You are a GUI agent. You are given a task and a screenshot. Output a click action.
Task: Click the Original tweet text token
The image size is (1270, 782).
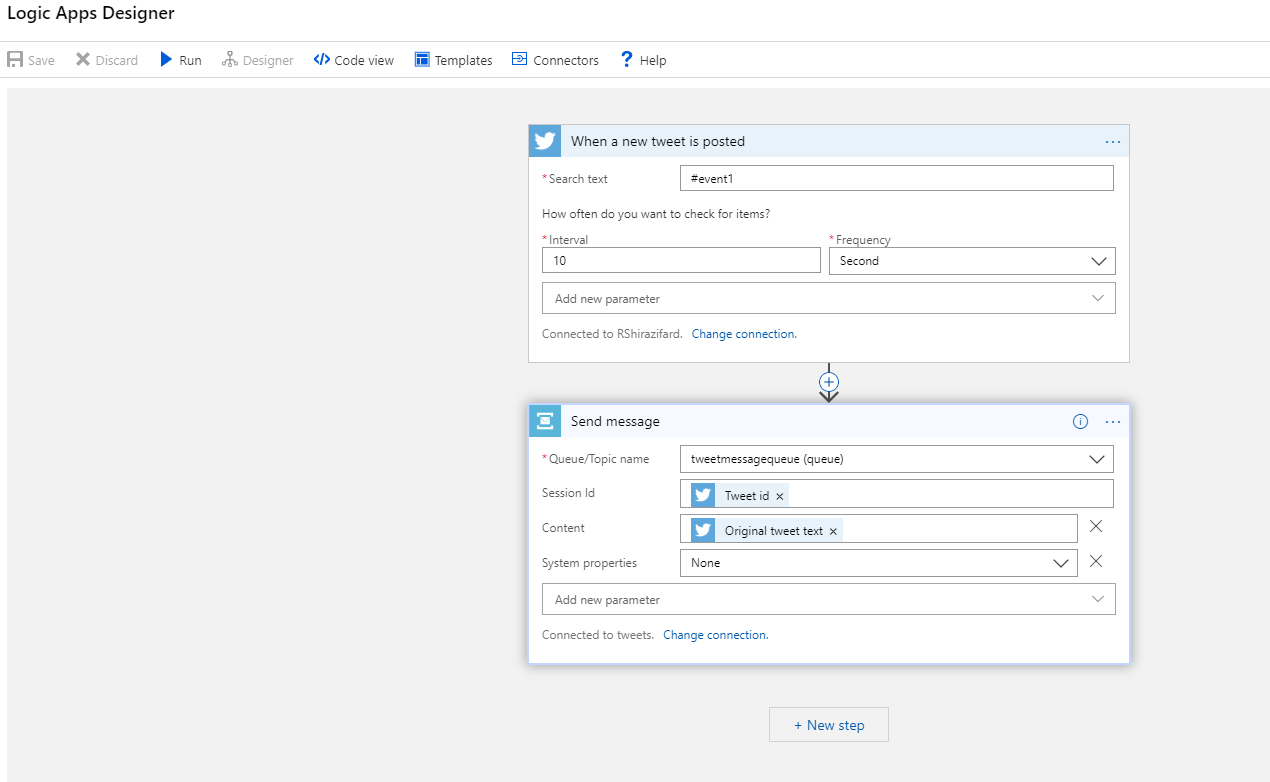point(767,531)
